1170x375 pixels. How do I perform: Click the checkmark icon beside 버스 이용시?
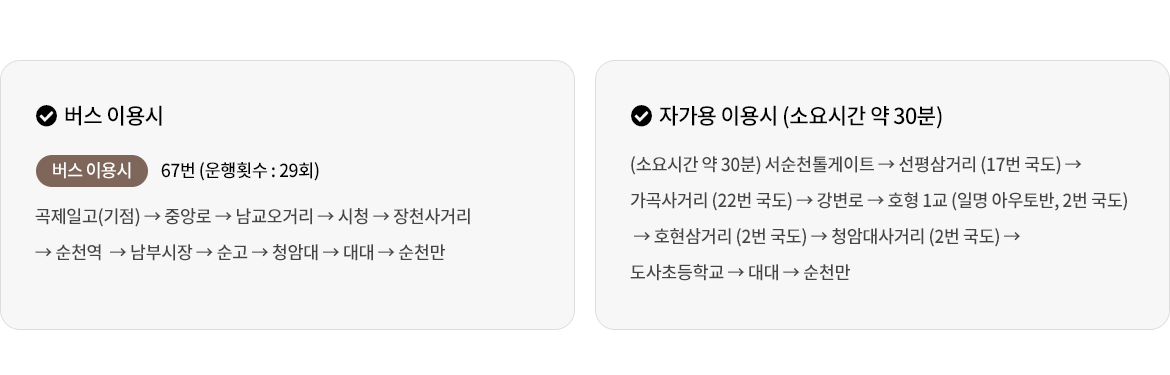tap(46, 116)
